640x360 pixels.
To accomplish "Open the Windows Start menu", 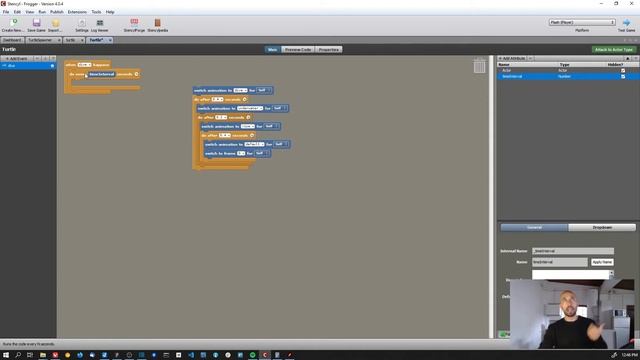I will [x=6, y=355].
